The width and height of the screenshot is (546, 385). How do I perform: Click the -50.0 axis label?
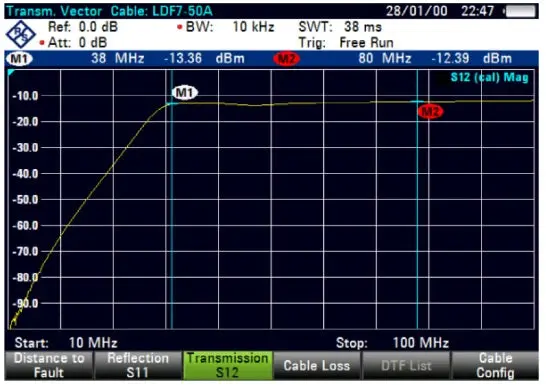click(x=25, y=200)
